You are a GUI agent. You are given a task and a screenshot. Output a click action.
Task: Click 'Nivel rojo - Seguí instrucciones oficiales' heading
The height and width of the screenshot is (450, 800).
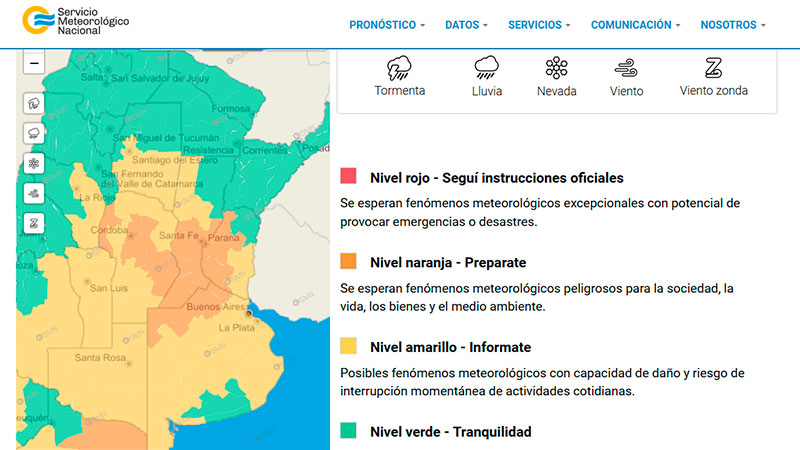(496, 178)
